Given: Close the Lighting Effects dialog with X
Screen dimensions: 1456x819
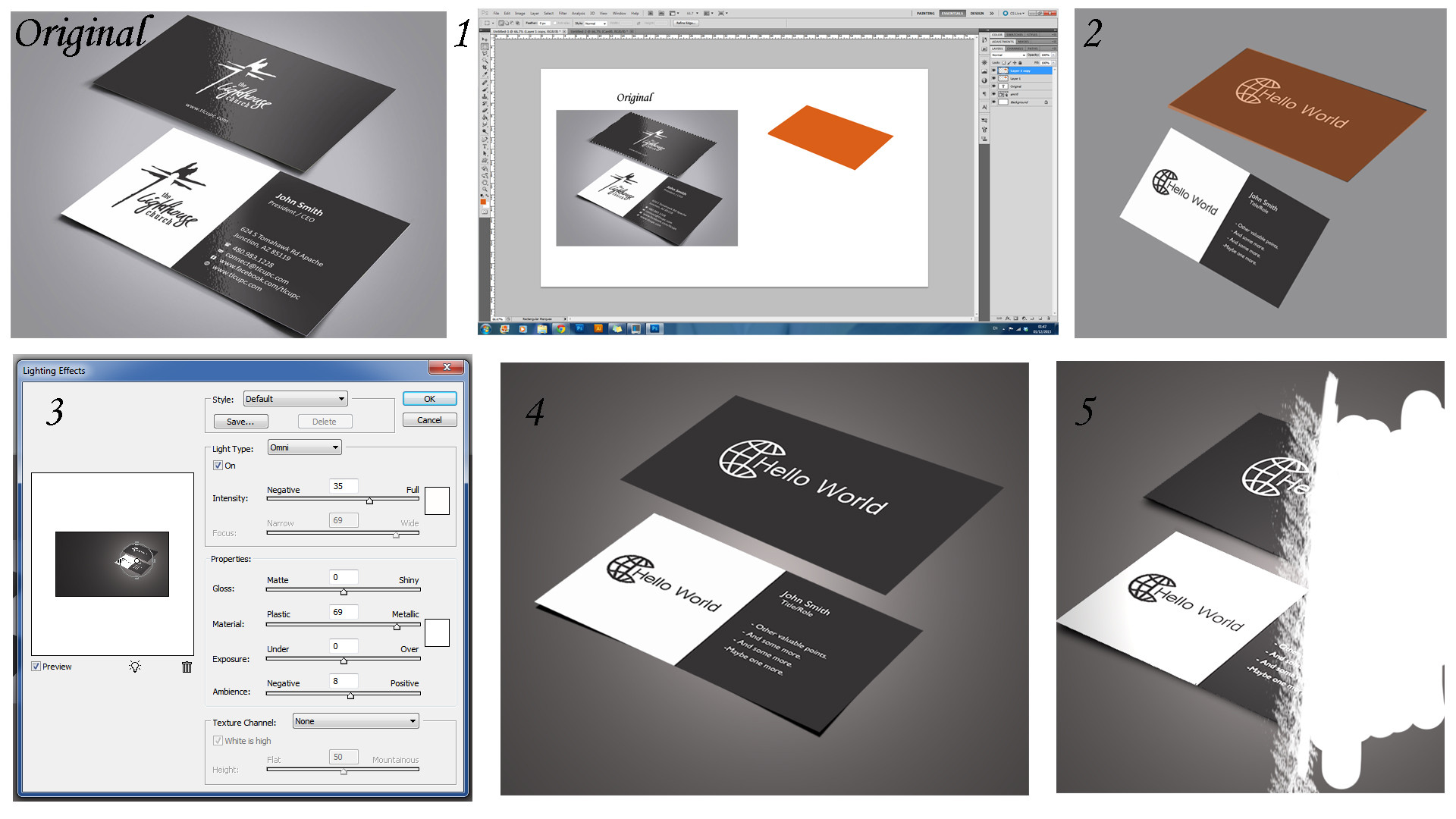Looking at the screenshot, I should 447,367.
